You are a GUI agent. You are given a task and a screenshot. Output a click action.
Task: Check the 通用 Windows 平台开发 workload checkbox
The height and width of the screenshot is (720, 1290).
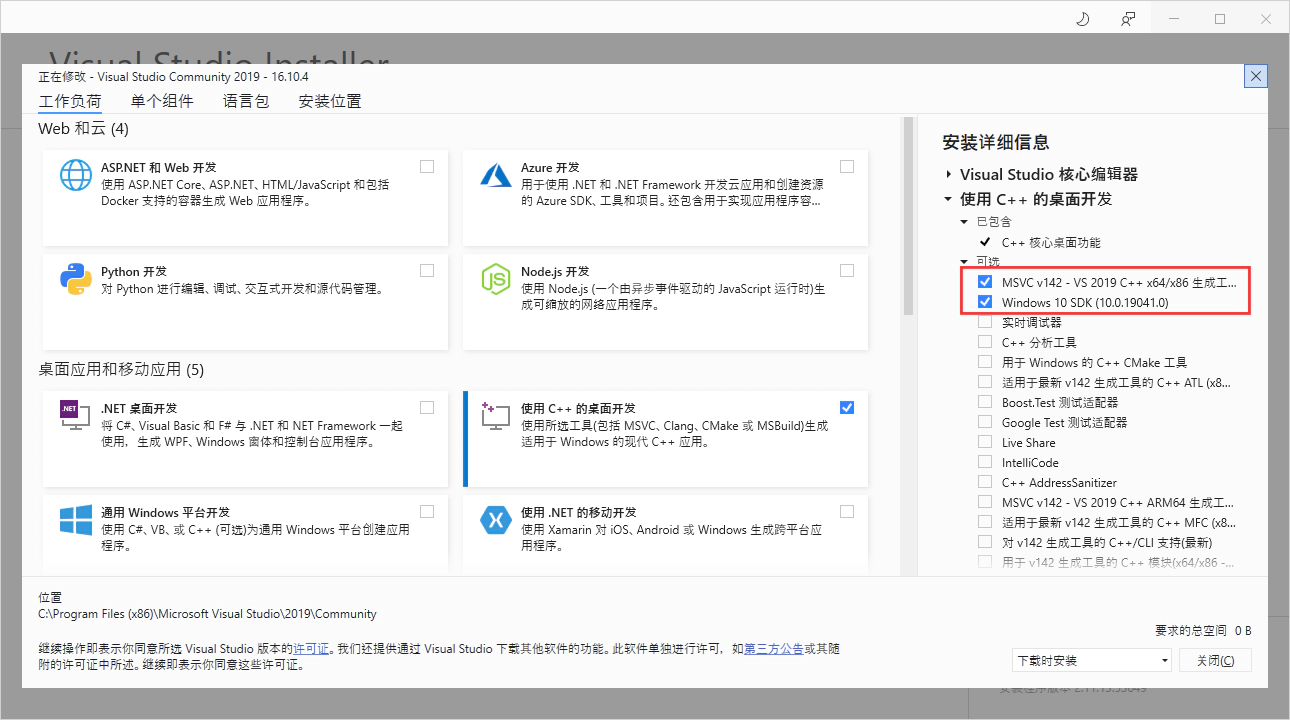(427, 512)
